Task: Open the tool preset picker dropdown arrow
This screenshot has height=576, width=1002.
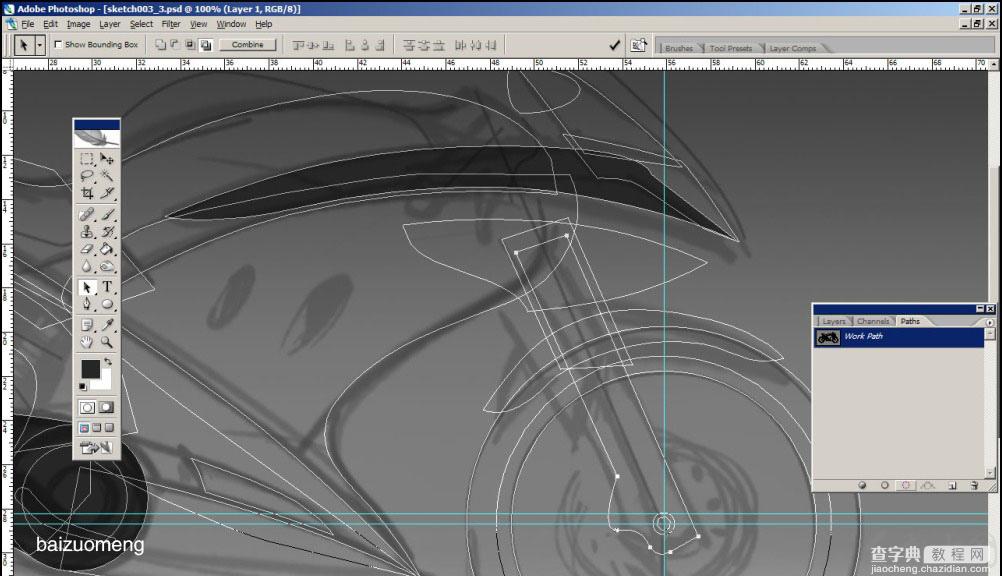Action: (40, 45)
